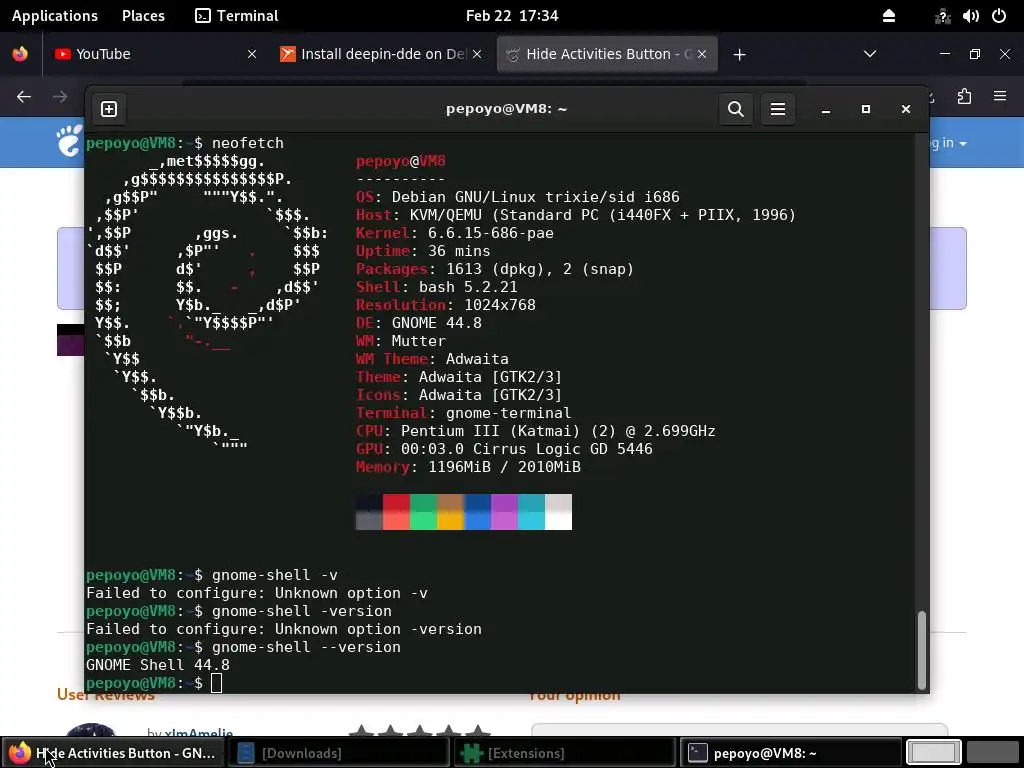The width and height of the screenshot is (1024, 768).
Task: Click 'OS: Debian GNU/Linux trixie/sid i686' line
Action: point(518,197)
